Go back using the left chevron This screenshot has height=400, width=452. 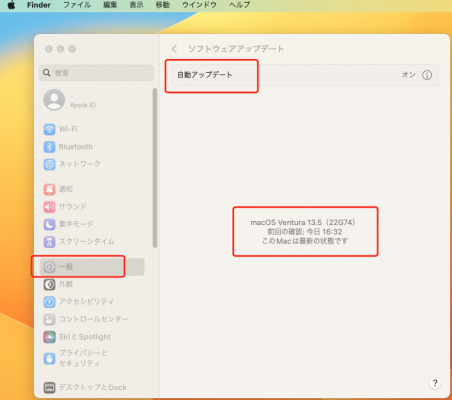pyautogui.click(x=174, y=49)
